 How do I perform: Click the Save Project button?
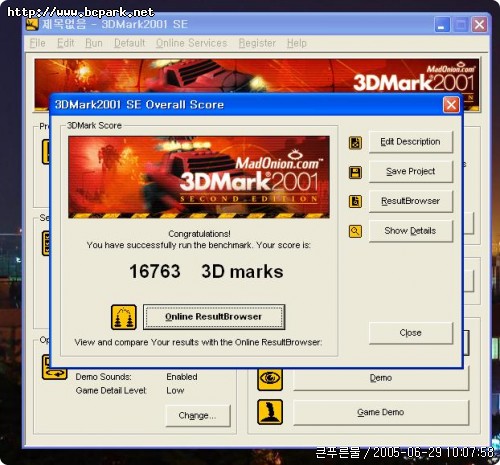(x=411, y=171)
